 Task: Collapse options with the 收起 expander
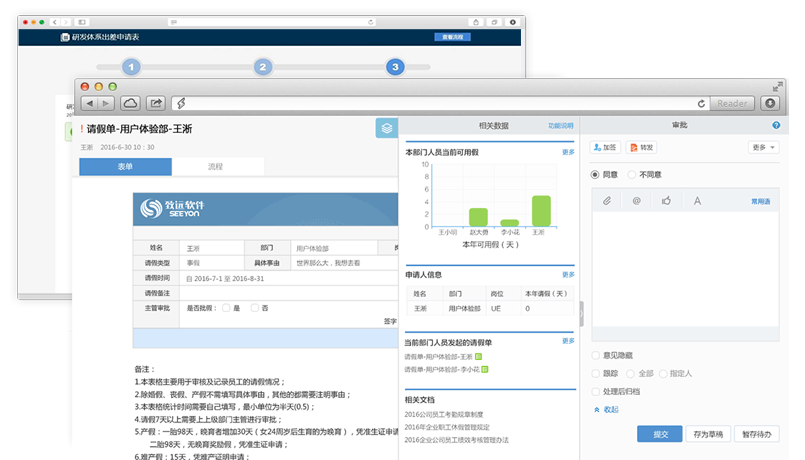pos(606,409)
